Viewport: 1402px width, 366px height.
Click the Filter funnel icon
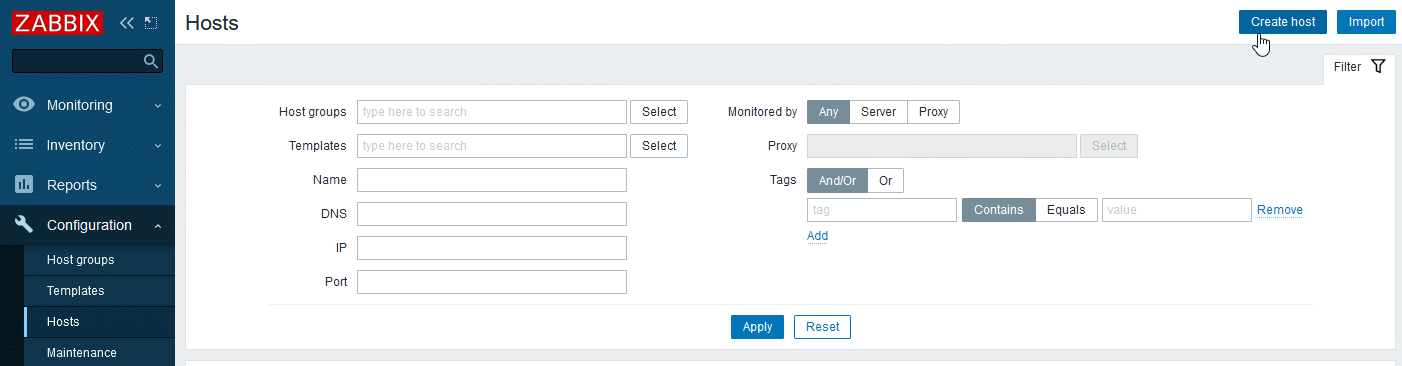pyautogui.click(x=1379, y=67)
